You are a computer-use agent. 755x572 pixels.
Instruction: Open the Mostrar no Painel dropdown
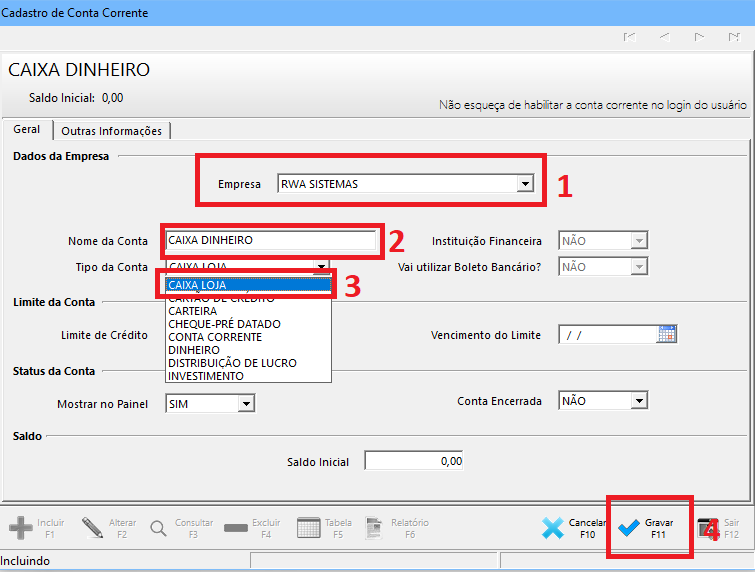246,403
